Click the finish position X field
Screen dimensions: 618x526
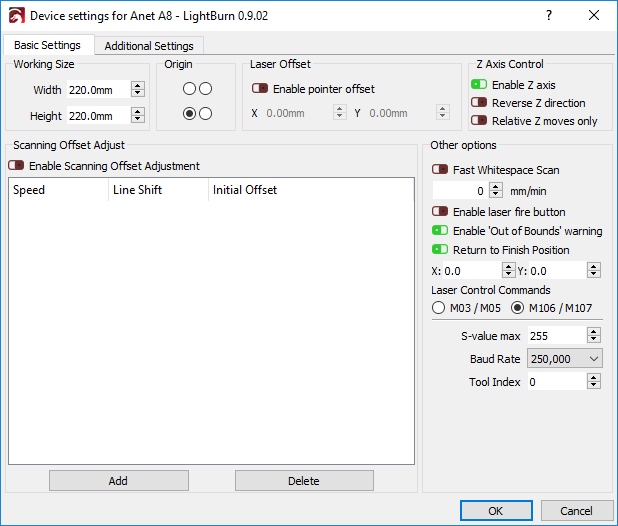point(472,271)
